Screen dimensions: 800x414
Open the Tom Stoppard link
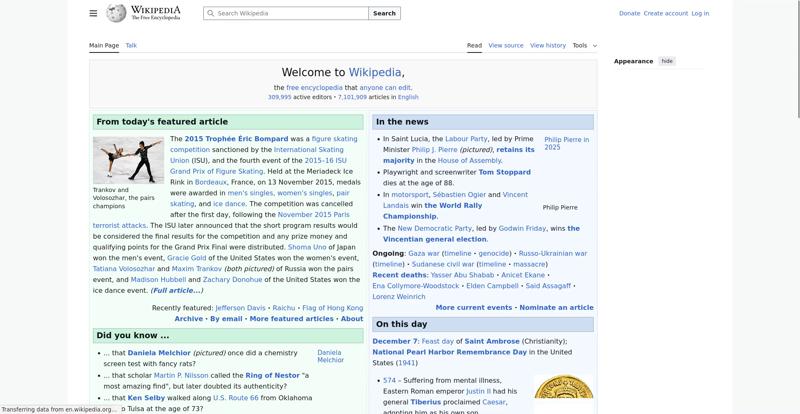pos(505,172)
